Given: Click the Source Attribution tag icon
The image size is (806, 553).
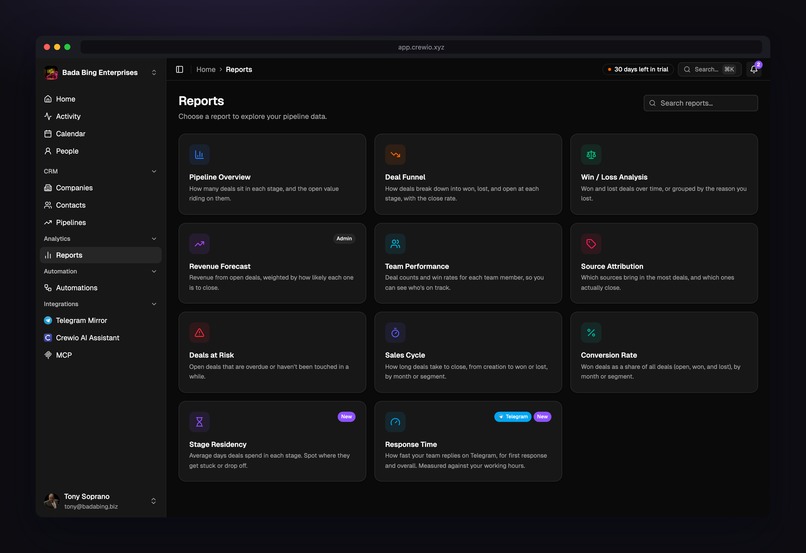Looking at the screenshot, I should pos(591,244).
